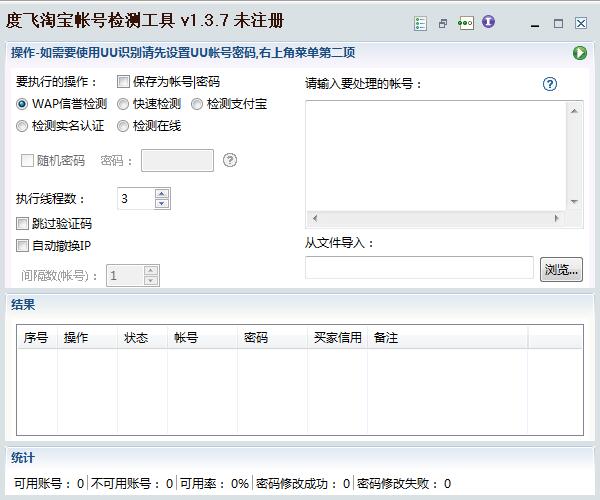Click the 不可用账号 count in statistics
600x500 pixels.
coord(170,484)
